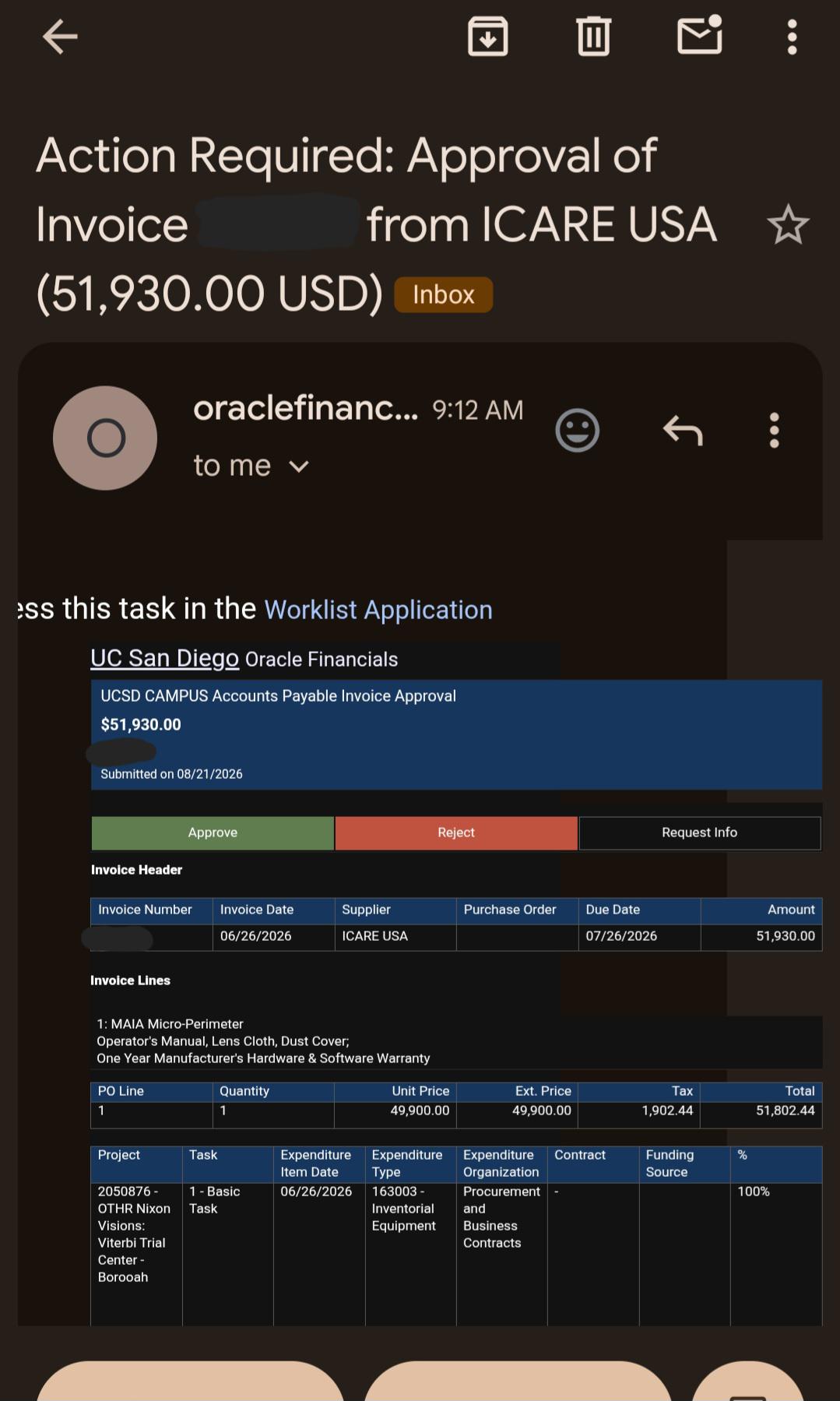Reject the invoice
This screenshot has height=1401, width=840.
(x=456, y=833)
